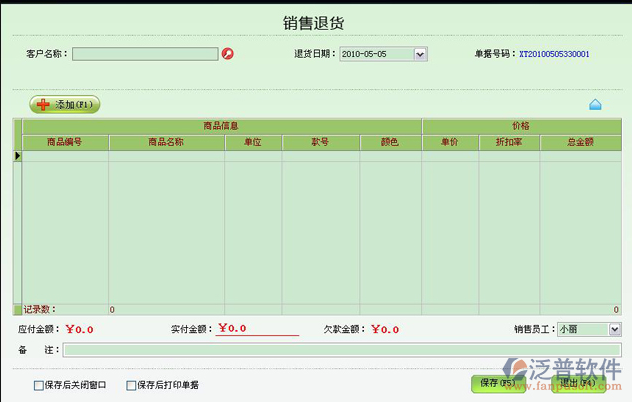Viewport: 632px width, 402px height.
Task: Click the blue collapse arrow icon above table
Action: click(595, 104)
